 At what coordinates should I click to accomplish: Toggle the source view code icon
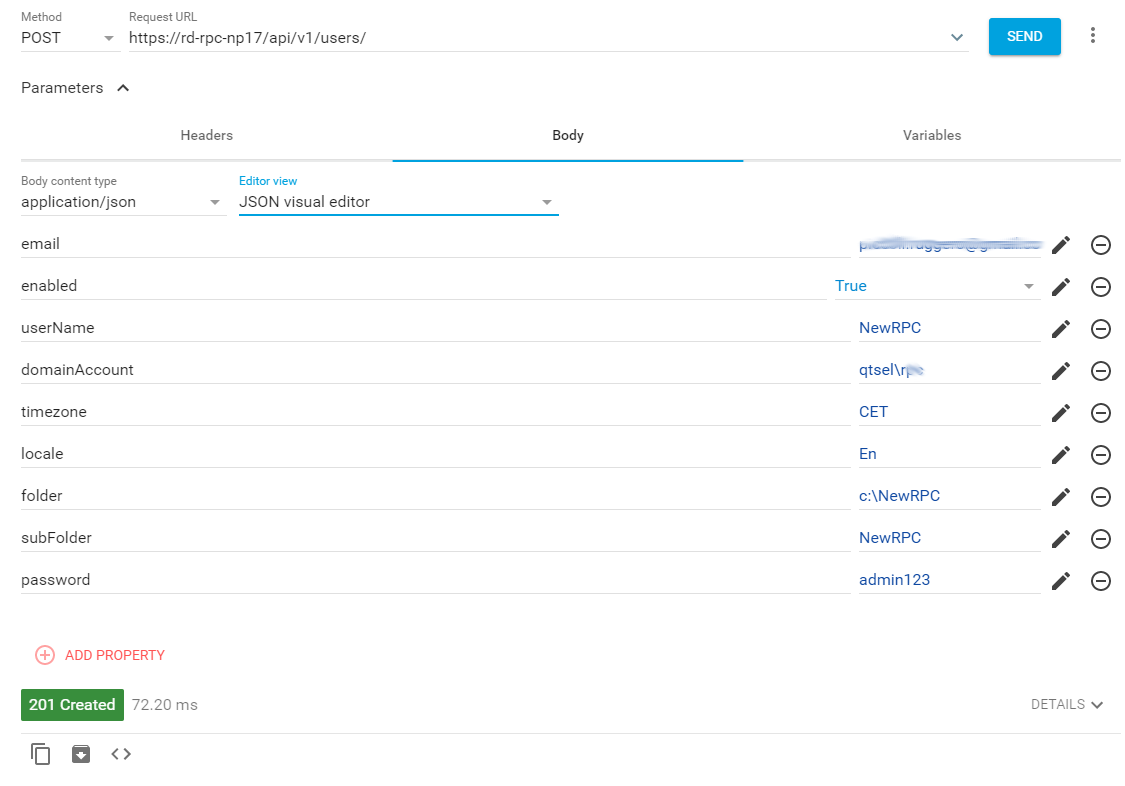tap(121, 754)
